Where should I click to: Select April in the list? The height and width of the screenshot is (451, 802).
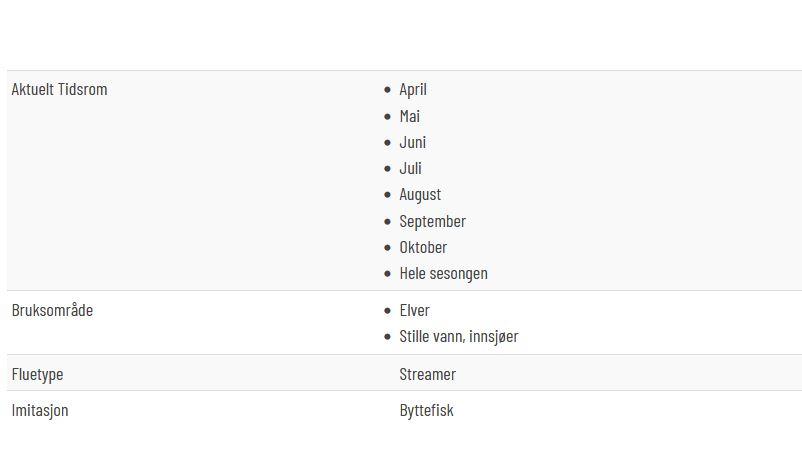pos(413,90)
